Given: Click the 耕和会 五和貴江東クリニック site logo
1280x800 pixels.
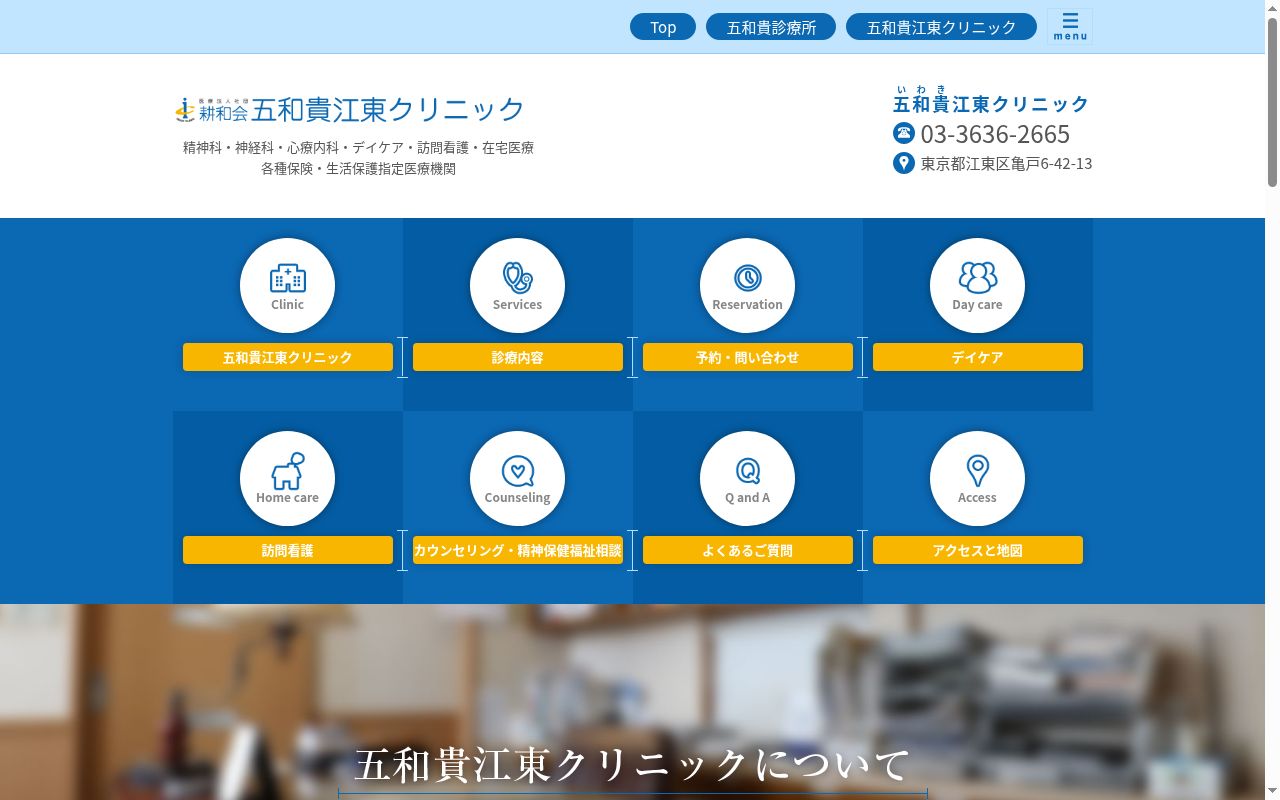Looking at the screenshot, I should point(350,109).
